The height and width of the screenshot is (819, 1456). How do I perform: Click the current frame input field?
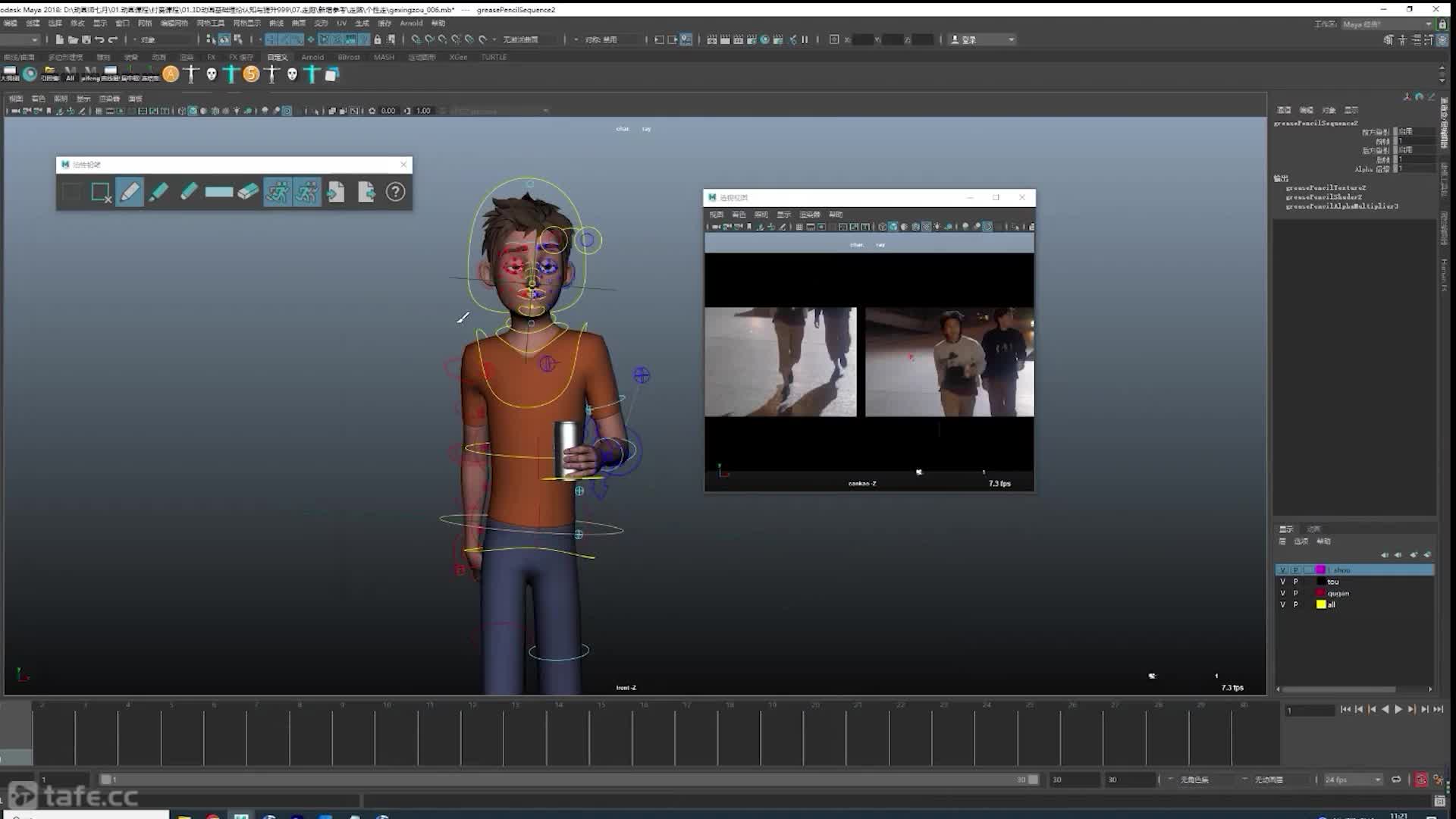[x=1310, y=710]
